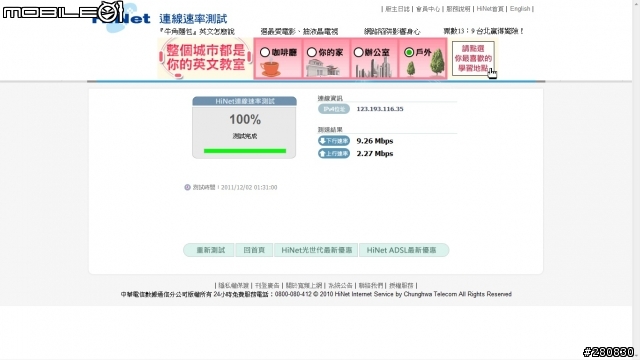Click the clock icon beside test time

point(187,187)
